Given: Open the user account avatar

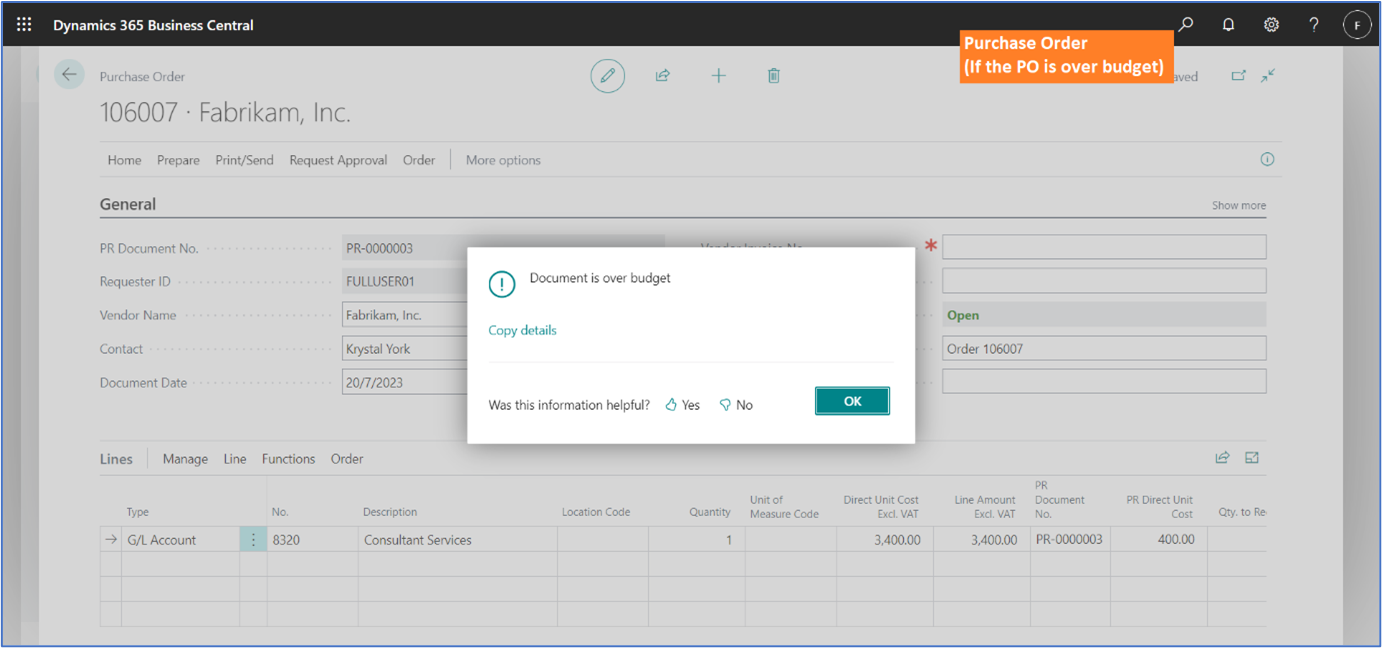Looking at the screenshot, I should coord(1356,25).
